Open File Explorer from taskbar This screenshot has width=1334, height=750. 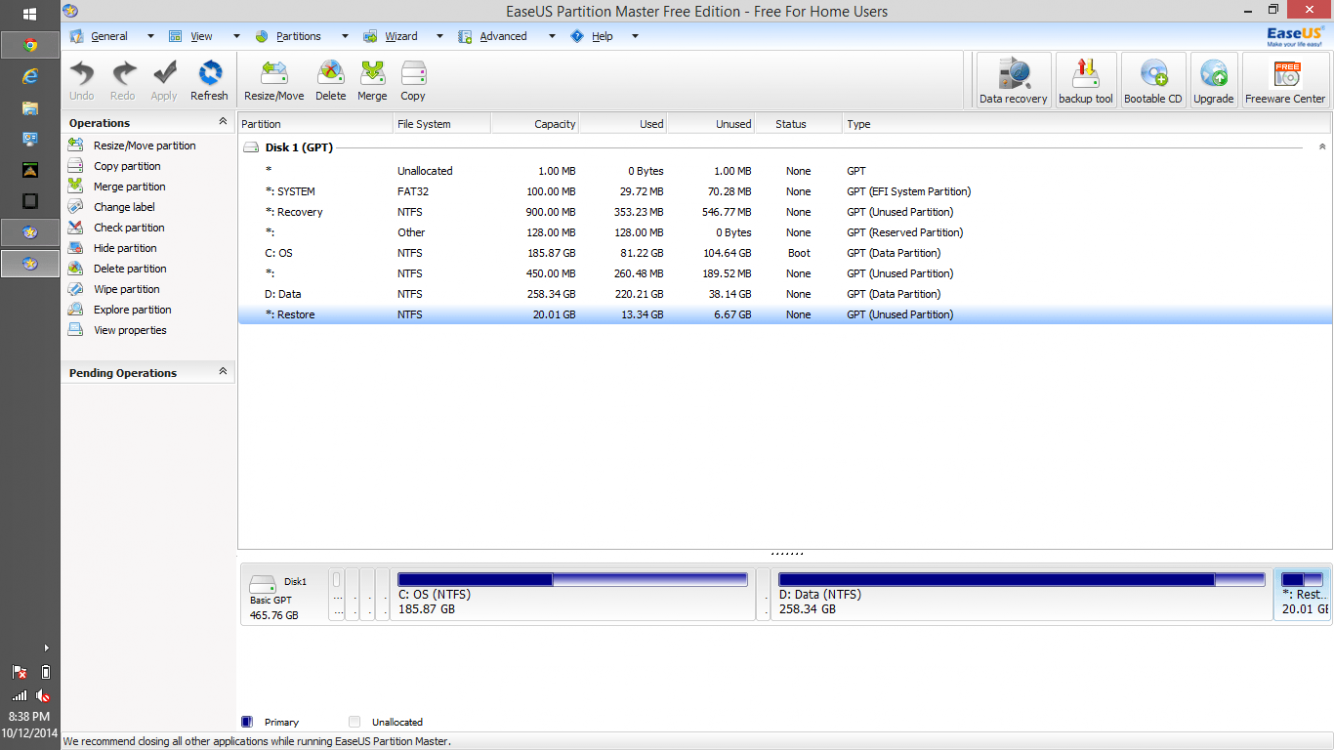click(30, 107)
